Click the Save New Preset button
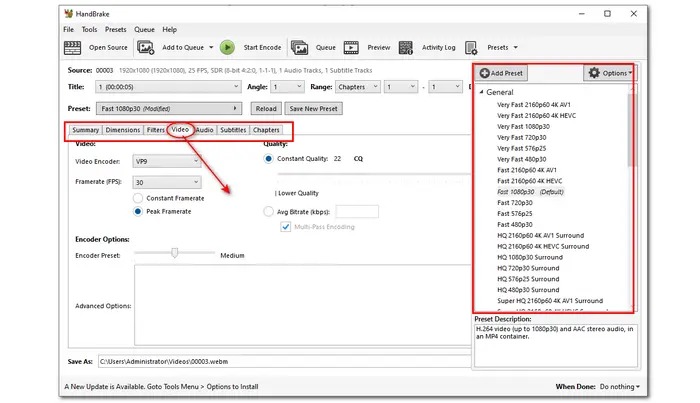This screenshot has width=700, height=403. click(313, 108)
